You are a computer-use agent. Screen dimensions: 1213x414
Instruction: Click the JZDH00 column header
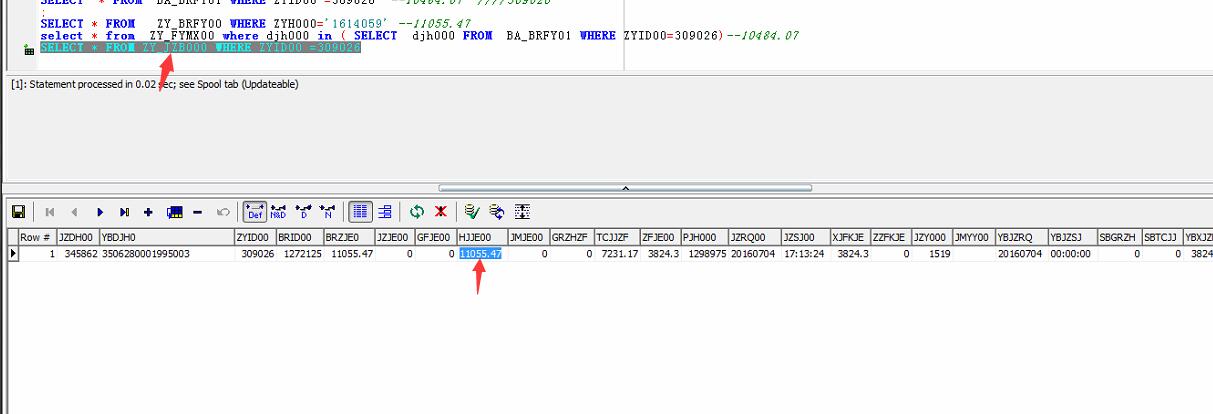pos(77,238)
